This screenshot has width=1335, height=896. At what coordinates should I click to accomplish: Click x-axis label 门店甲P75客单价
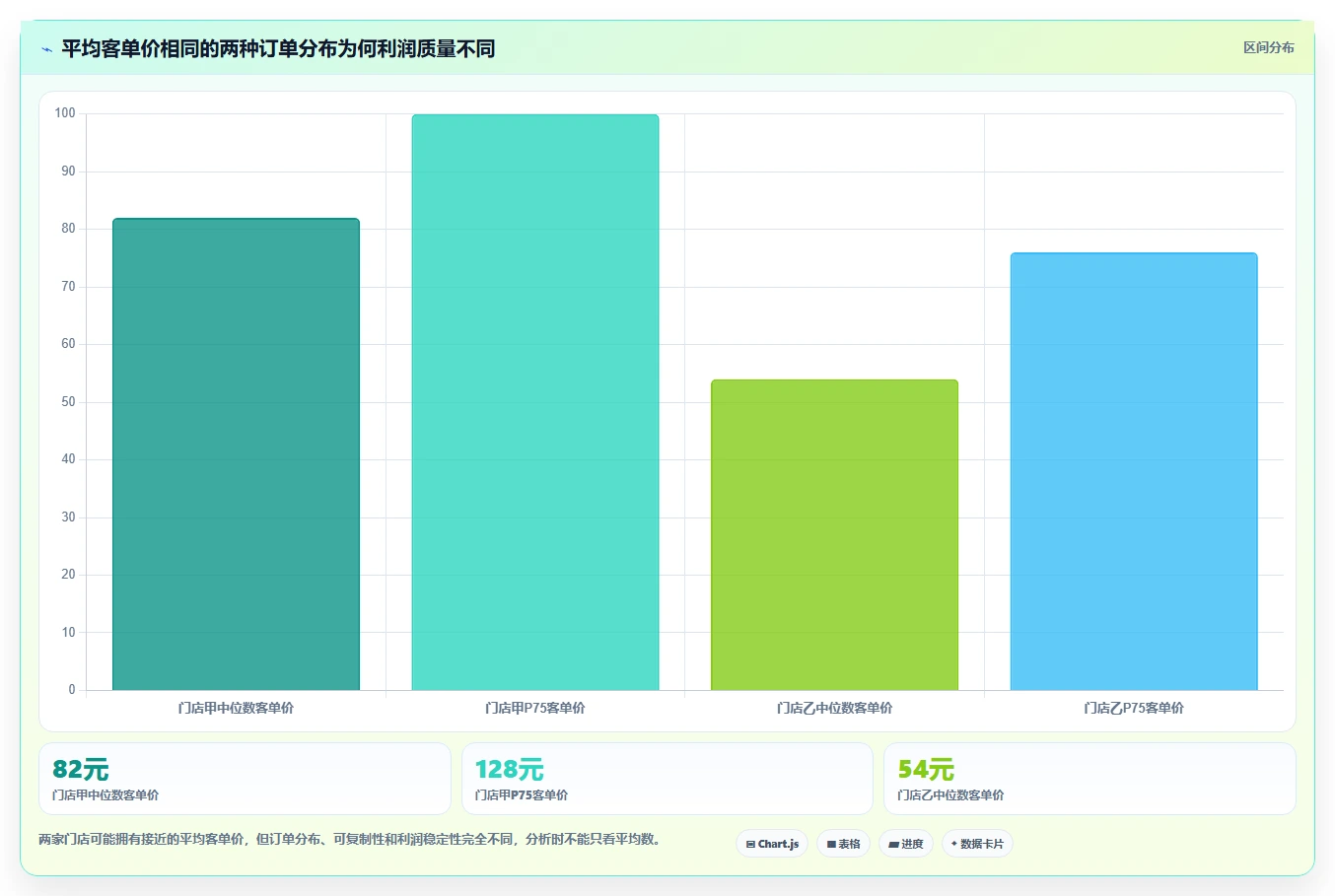click(x=535, y=708)
